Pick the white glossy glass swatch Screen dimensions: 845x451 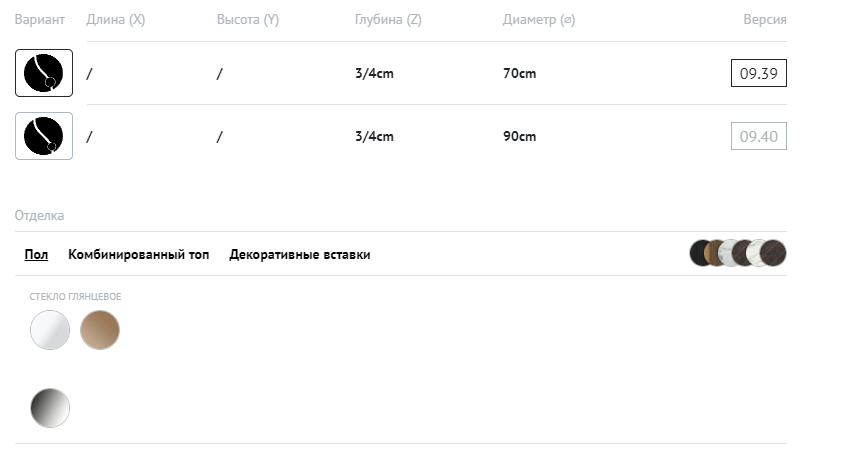[x=50, y=330]
